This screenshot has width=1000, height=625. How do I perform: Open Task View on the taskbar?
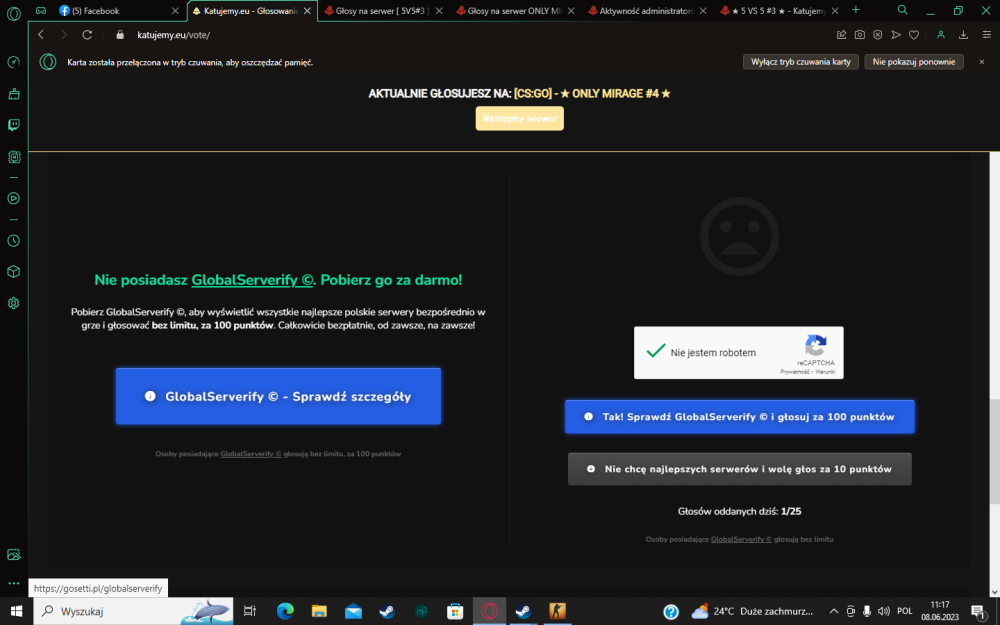click(249, 611)
